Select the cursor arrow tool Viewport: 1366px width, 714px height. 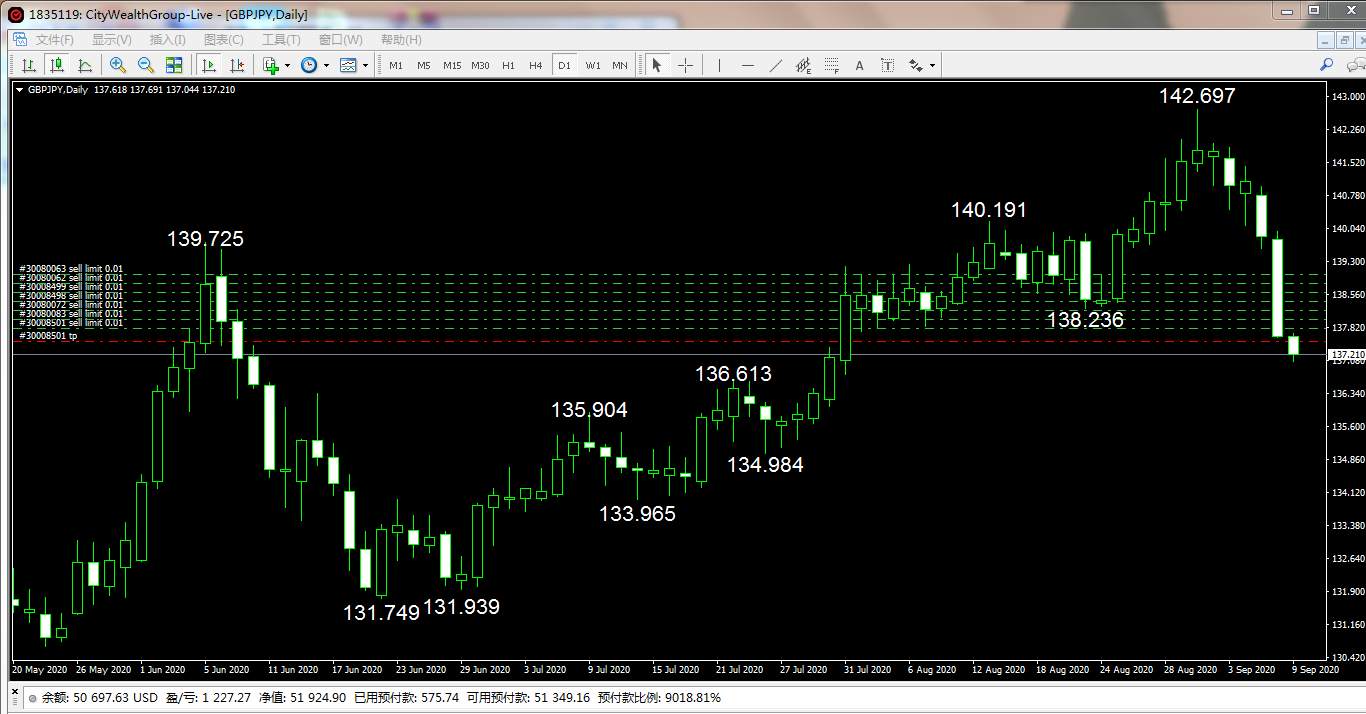pos(657,65)
